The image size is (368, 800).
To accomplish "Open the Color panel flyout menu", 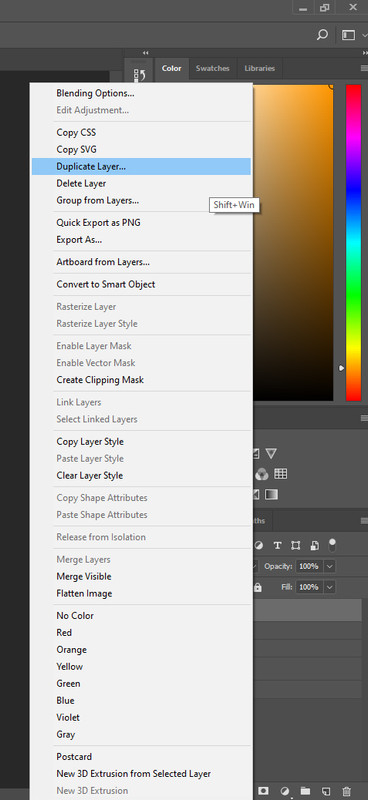I will coord(364,68).
